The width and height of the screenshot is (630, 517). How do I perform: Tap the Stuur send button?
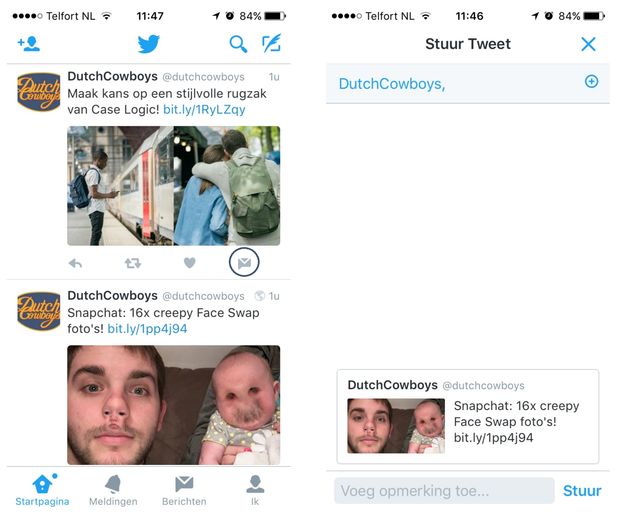coord(582,490)
